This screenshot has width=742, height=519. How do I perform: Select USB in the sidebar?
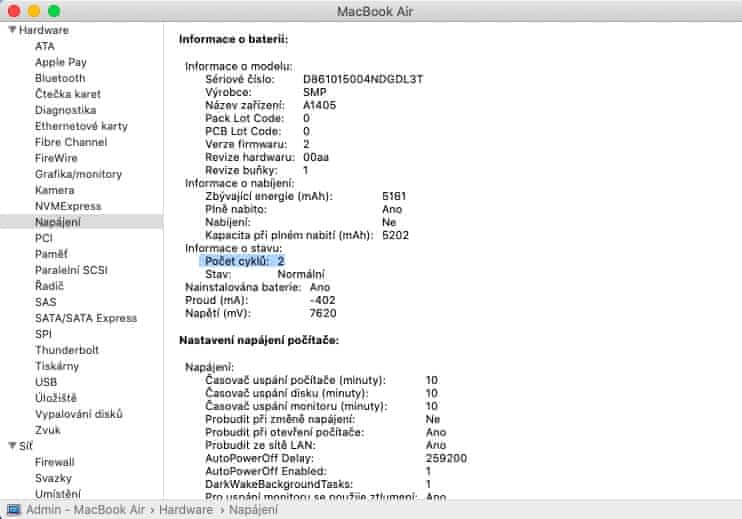tap(46, 382)
